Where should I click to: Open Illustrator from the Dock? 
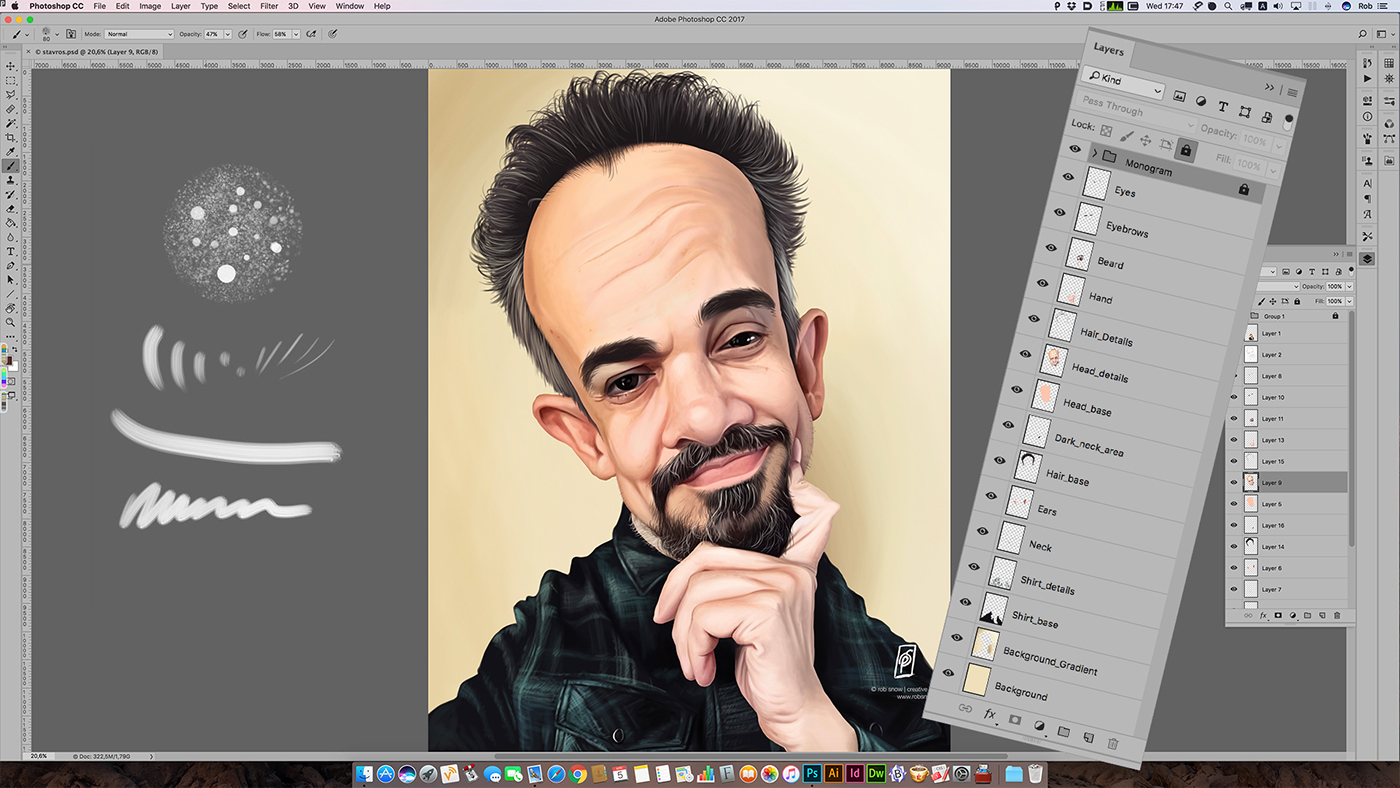click(x=834, y=774)
